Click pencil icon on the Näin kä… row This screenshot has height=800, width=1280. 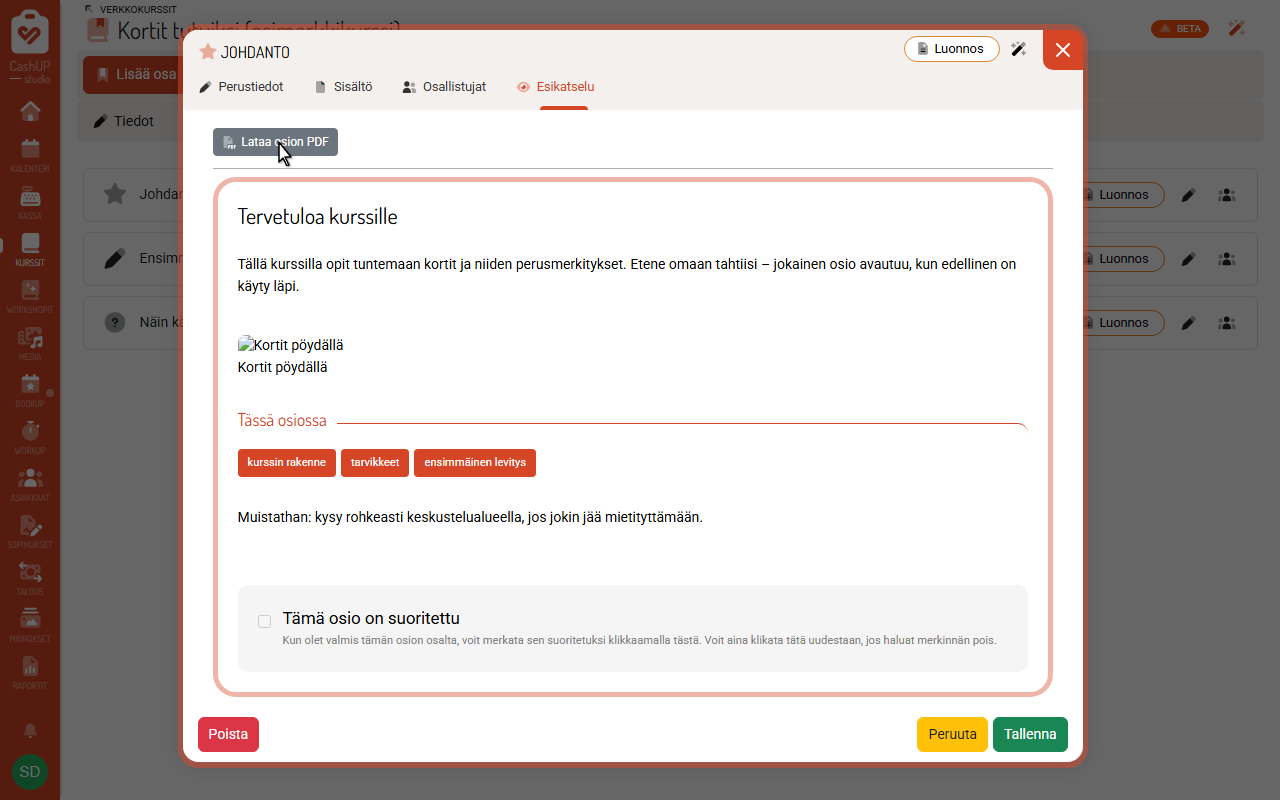coord(1188,323)
